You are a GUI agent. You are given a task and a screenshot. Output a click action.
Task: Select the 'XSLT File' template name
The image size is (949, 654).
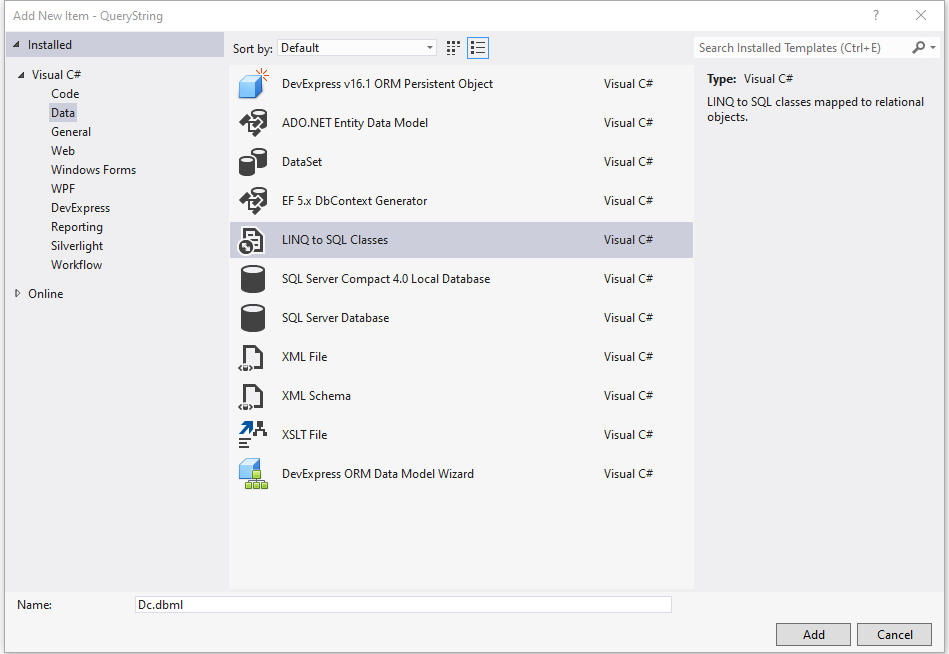(304, 435)
